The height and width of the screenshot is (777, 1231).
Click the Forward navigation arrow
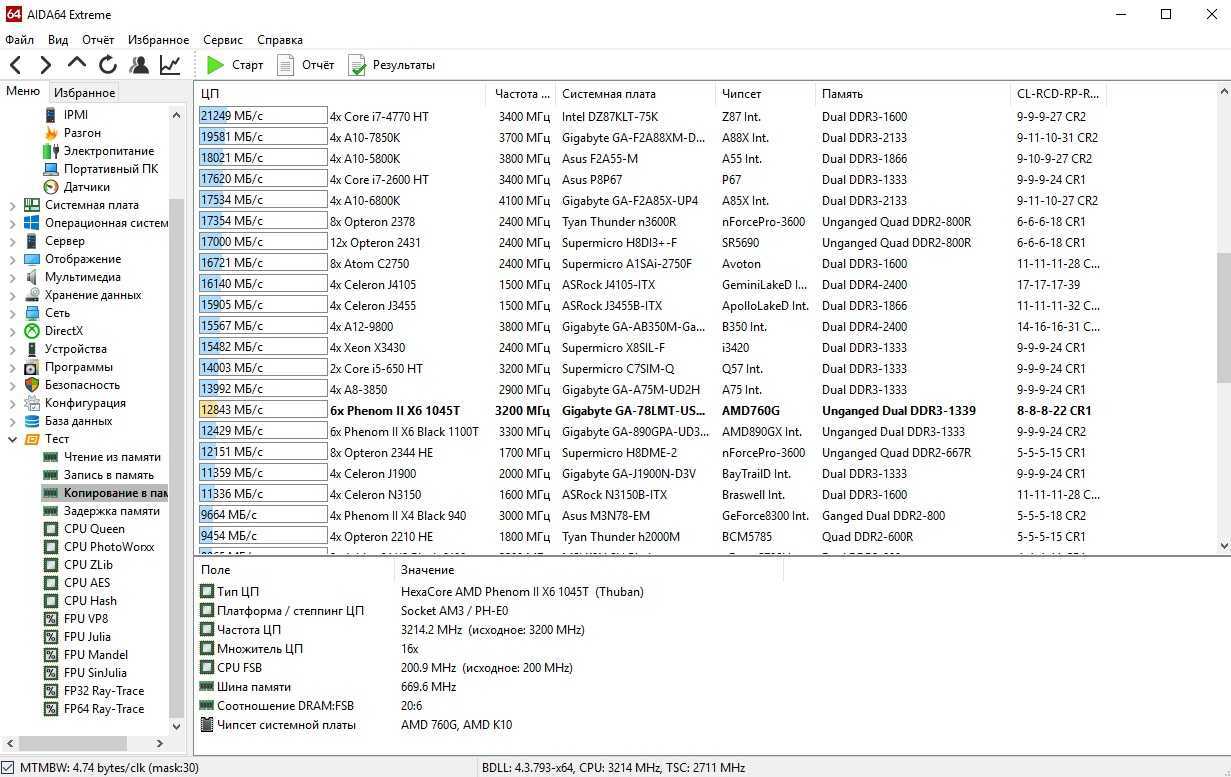(x=45, y=65)
